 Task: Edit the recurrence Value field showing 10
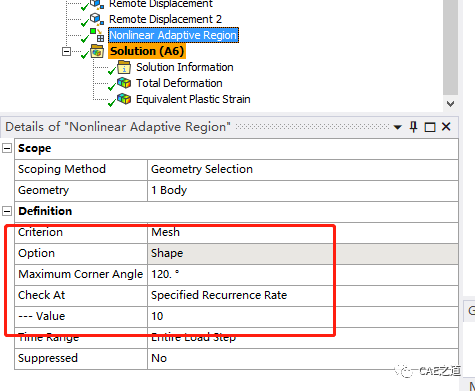coord(303,317)
